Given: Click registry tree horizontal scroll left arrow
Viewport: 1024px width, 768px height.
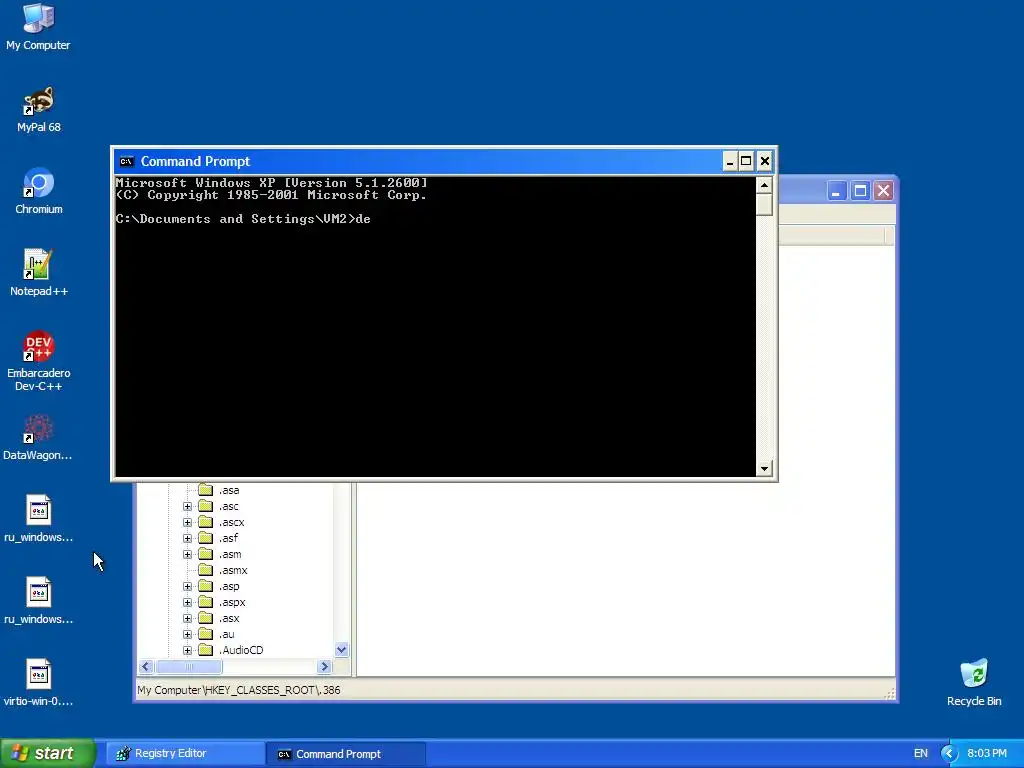Looking at the screenshot, I should coord(146,666).
